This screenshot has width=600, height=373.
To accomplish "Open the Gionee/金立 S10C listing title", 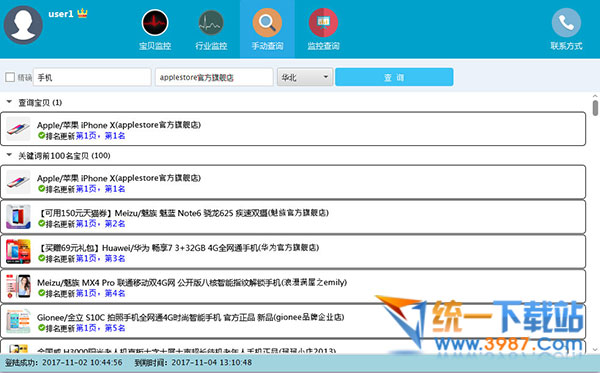I will click(191, 317).
